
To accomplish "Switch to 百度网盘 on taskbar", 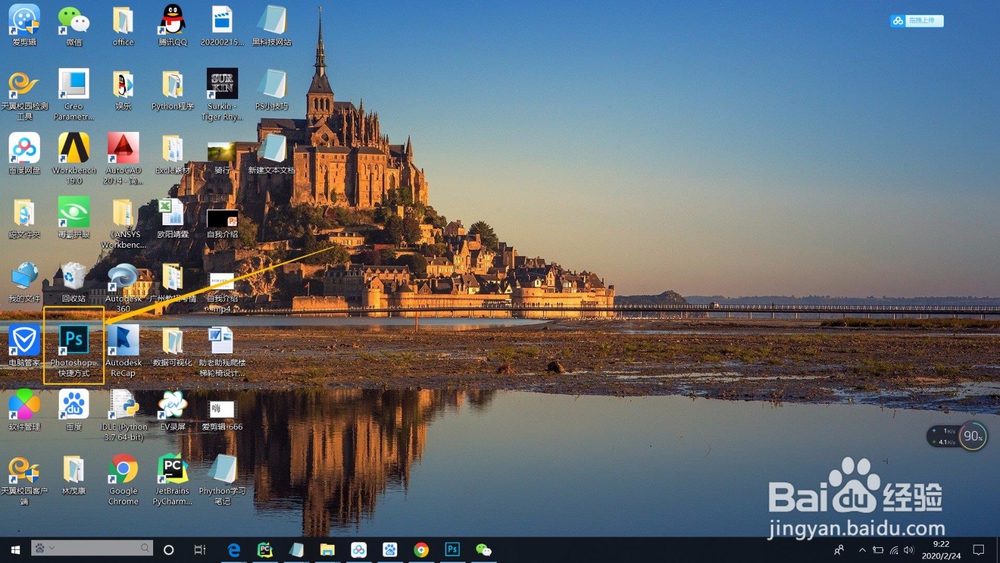I will [358, 550].
